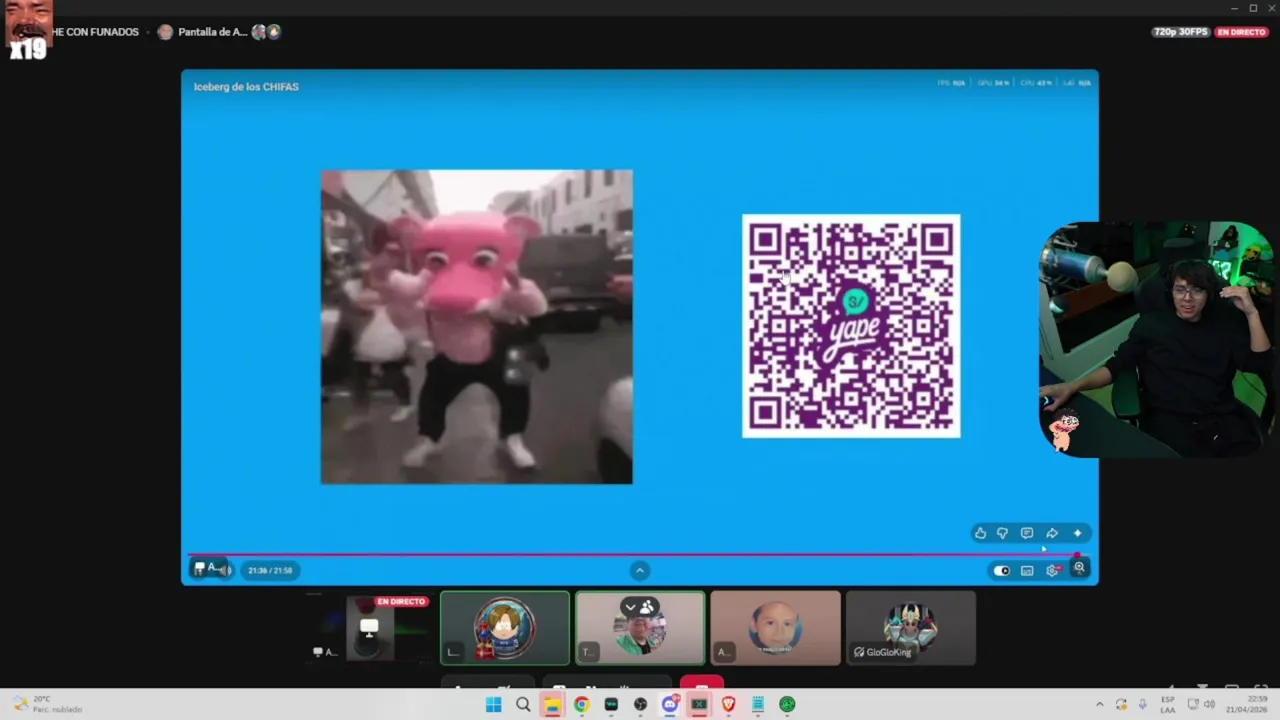
Task: Select the child face avatar participant tile
Action: [776, 628]
